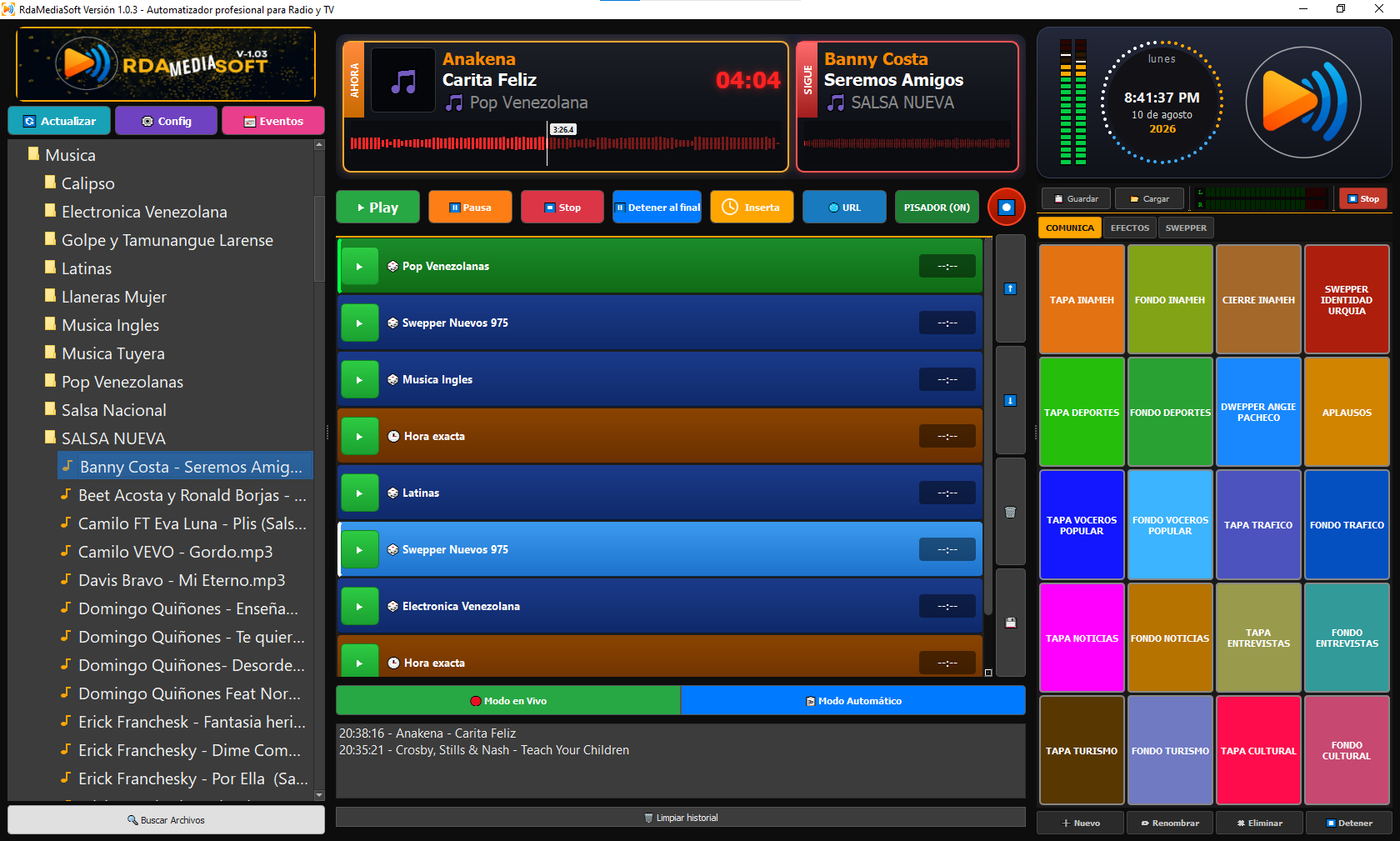1400x841 pixels.
Task: Move selected playlist item down
Action: coord(1010,400)
